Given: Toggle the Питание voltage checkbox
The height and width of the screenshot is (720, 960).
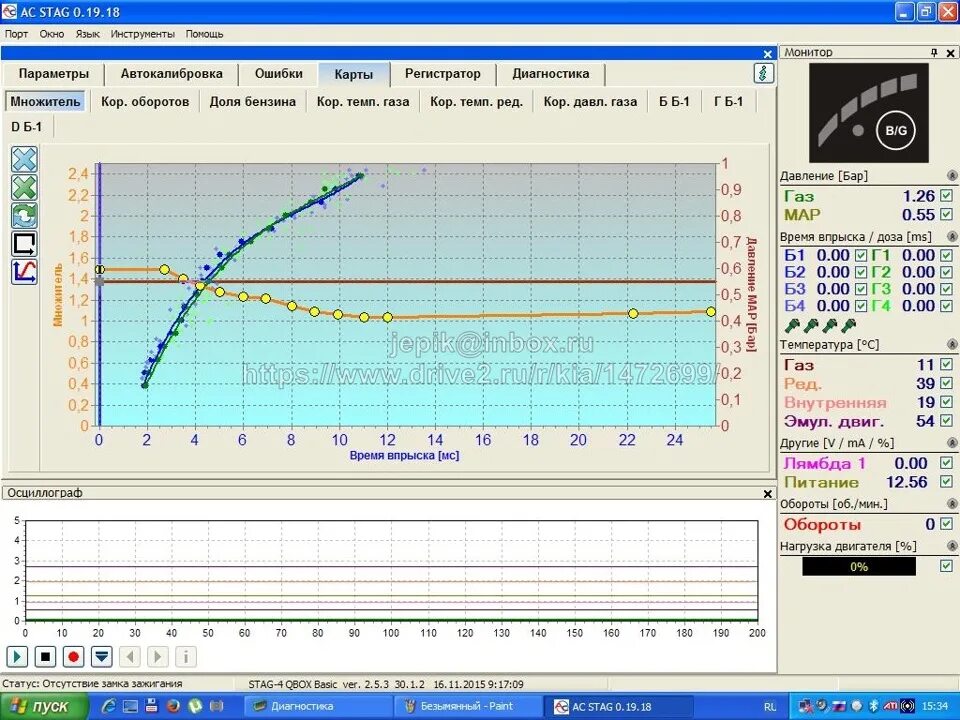Looking at the screenshot, I should click(947, 482).
